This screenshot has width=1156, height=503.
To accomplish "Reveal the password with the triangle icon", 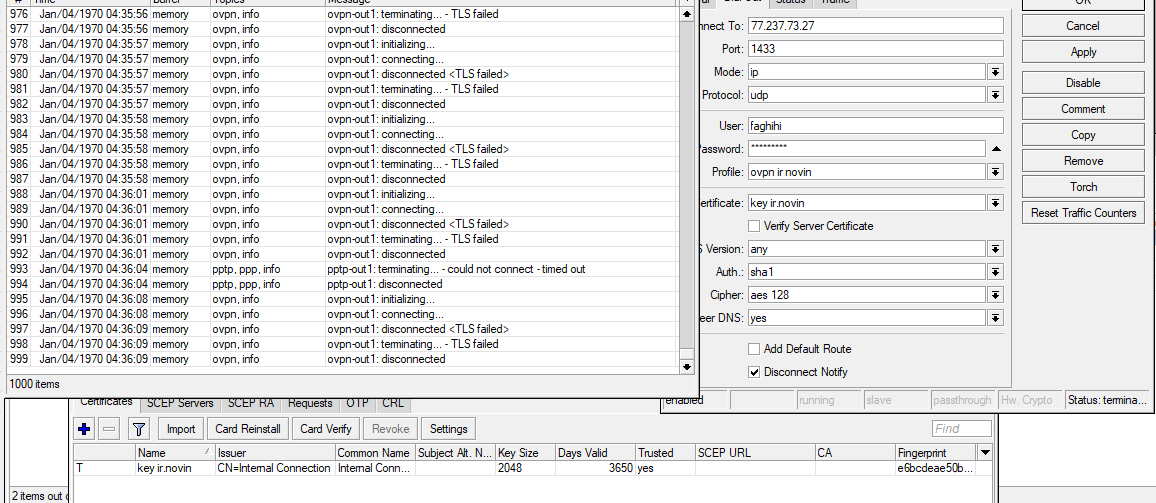I will point(996,149).
